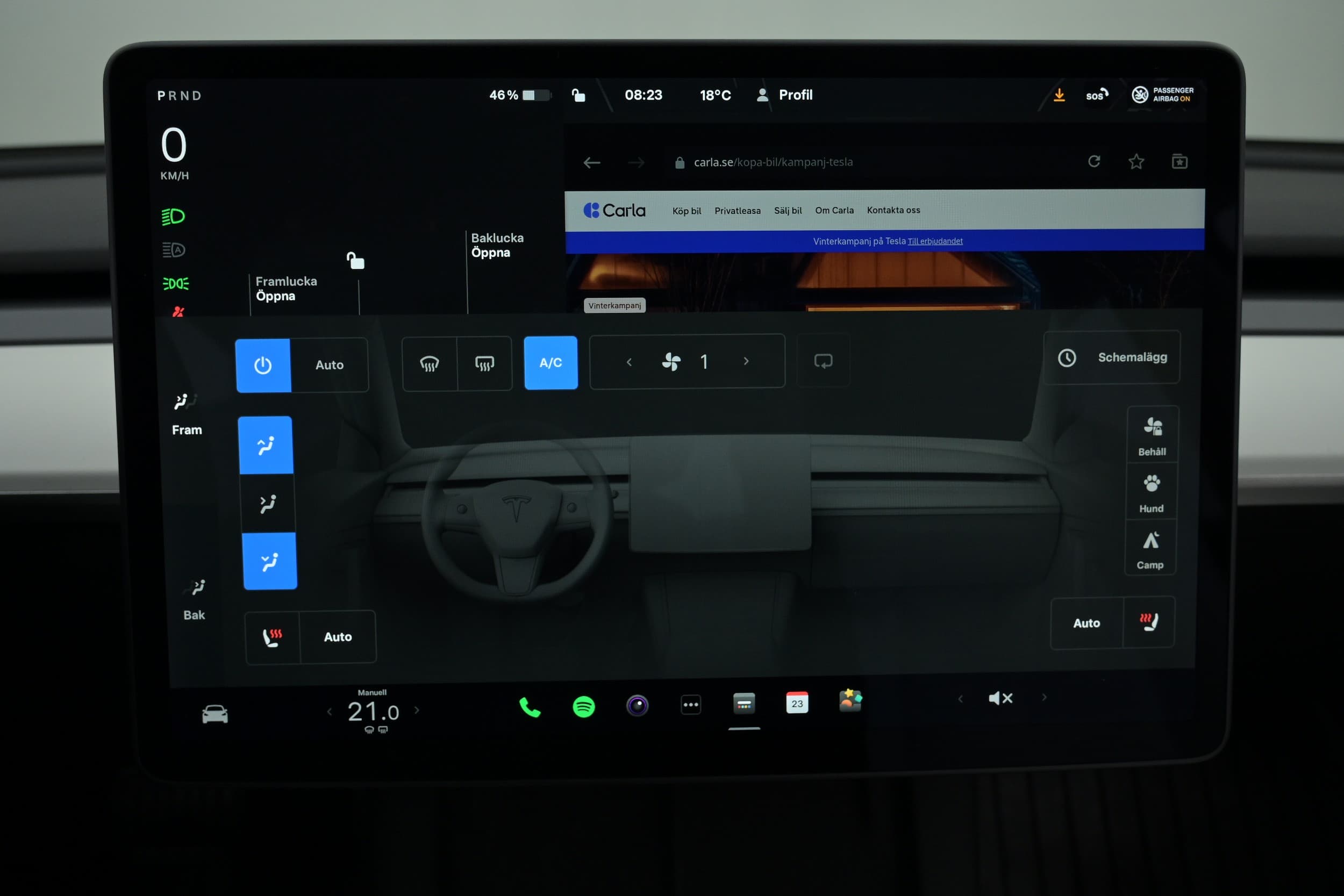The image size is (1344, 896).
Task: Open Privatleasa menu item
Action: [737, 211]
